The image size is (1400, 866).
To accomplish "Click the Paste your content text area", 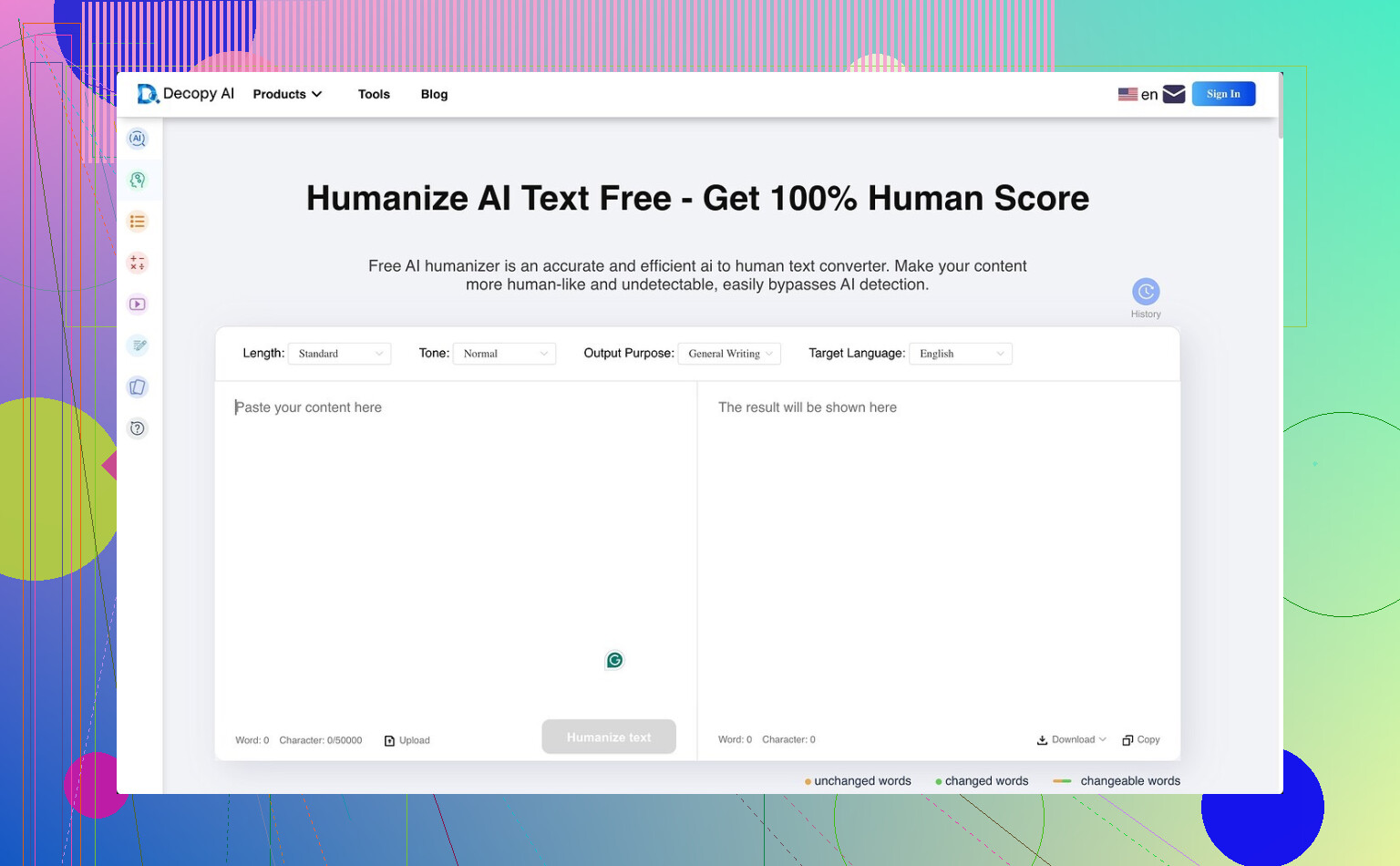I will (x=456, y=547).
